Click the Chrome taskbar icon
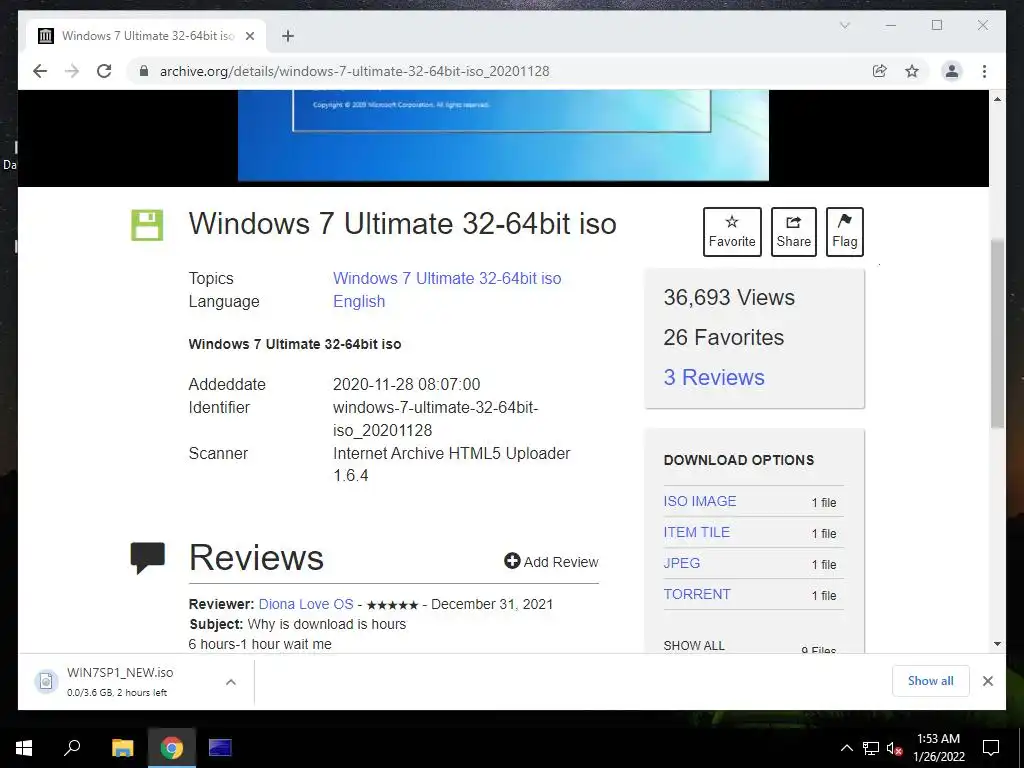This screenshot has height=768, width=1024. point(171,748)
